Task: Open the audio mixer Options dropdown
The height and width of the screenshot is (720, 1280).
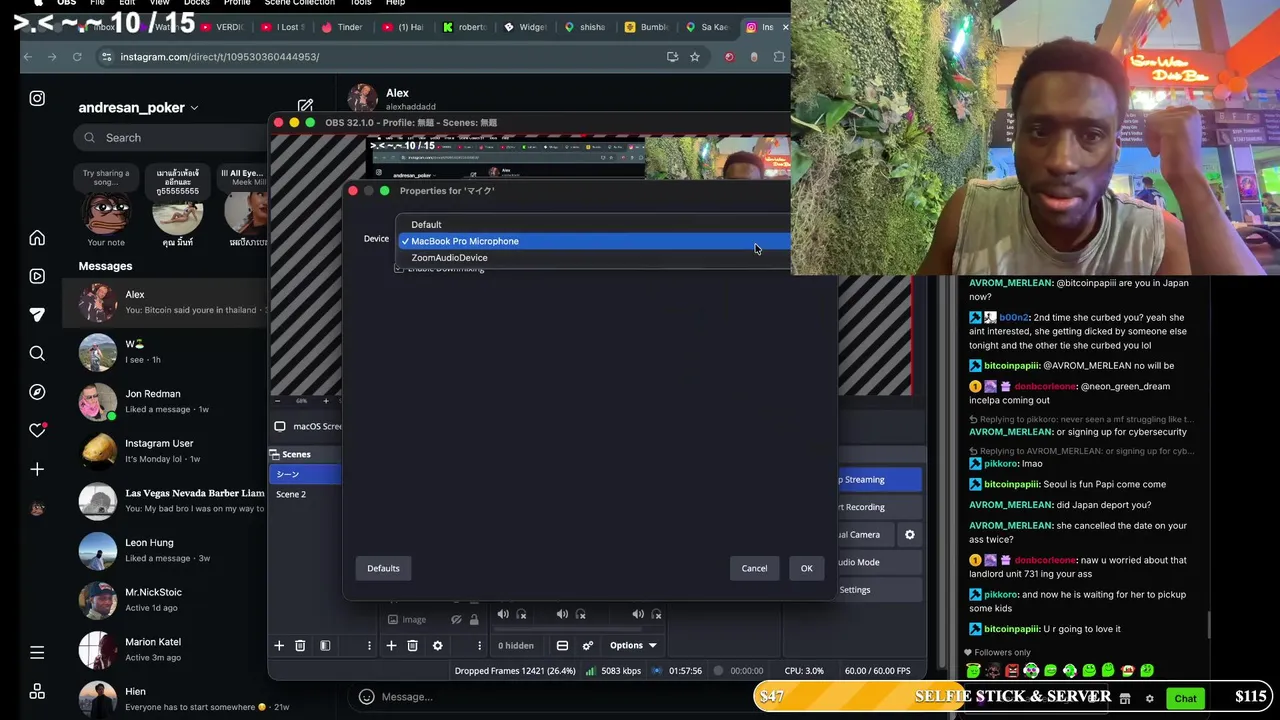Action: point(633,646)
